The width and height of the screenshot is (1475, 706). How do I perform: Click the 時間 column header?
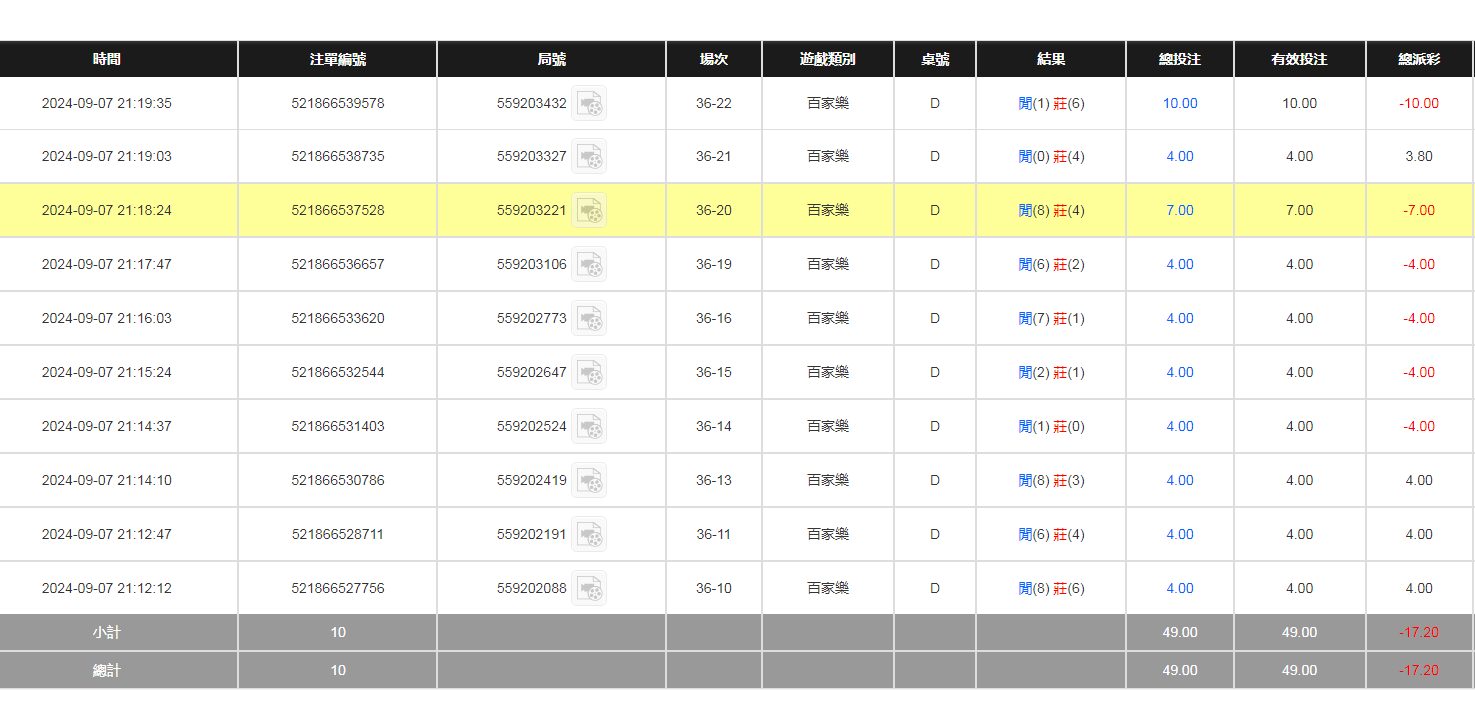(107, 60)
